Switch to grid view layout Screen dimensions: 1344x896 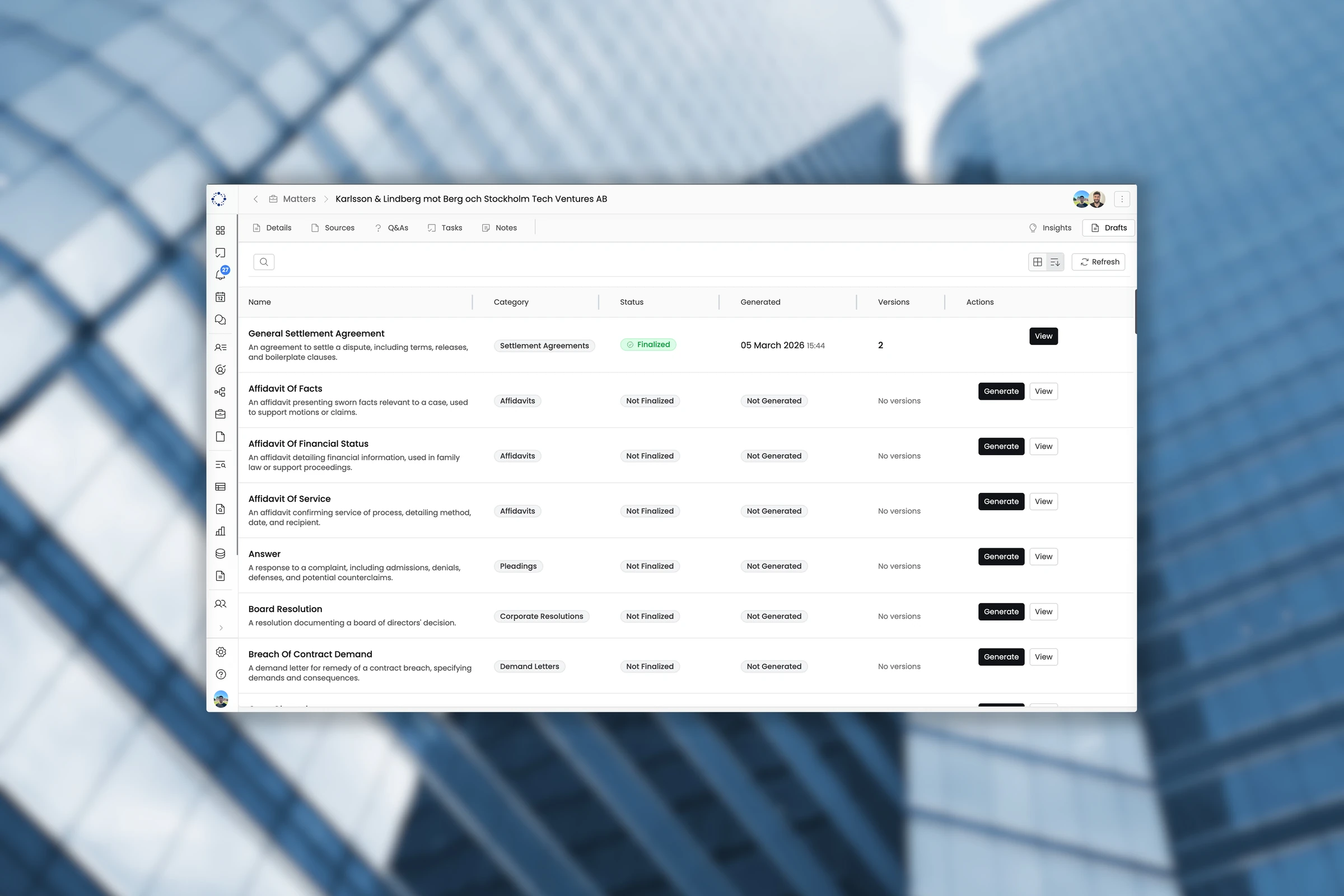(x=1038, y=262)
